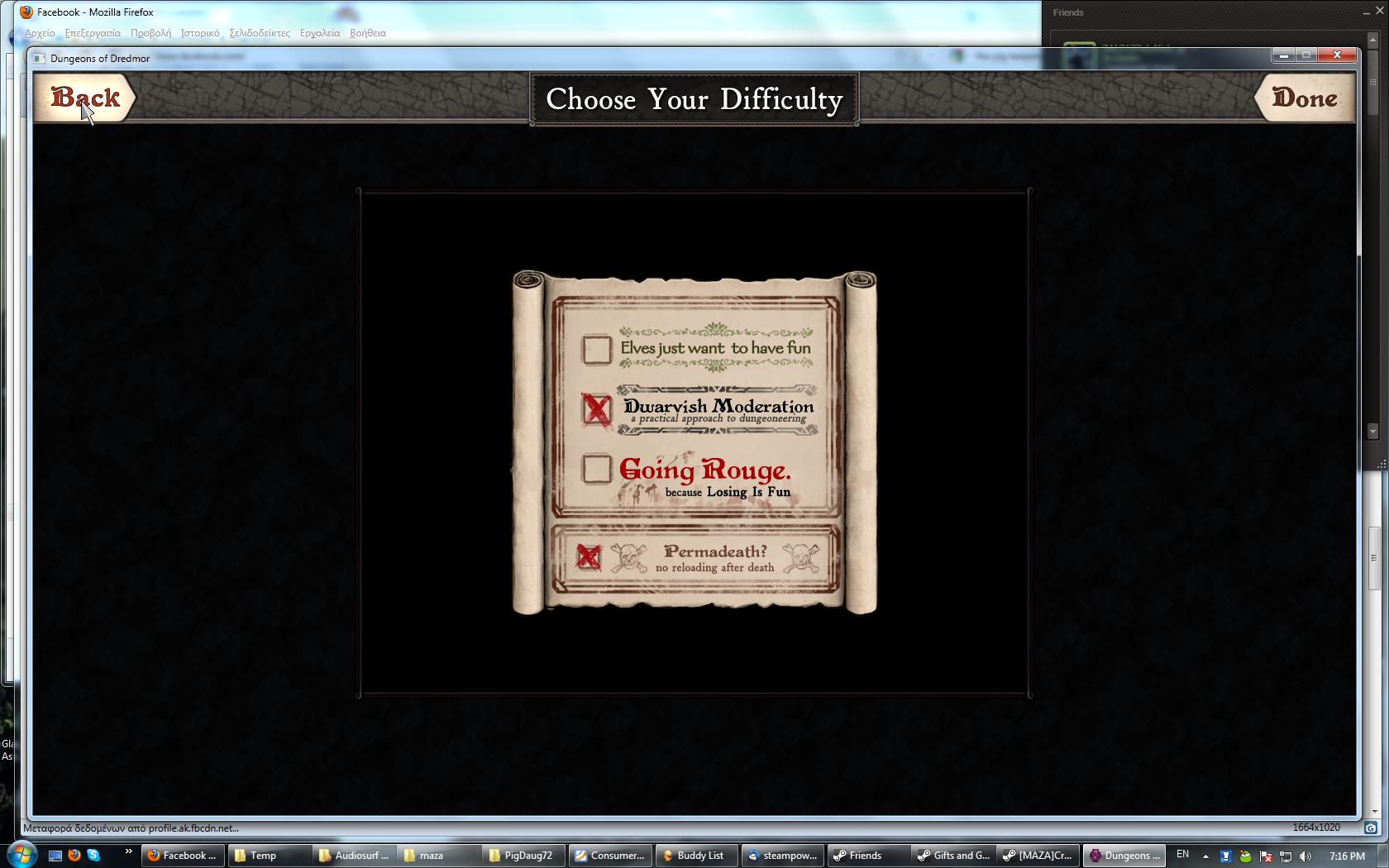The height and width of the screenshot is (868, 1389).
Task: Check the 'Elves just want to have fun' box
Action: (x=596, y=349)
